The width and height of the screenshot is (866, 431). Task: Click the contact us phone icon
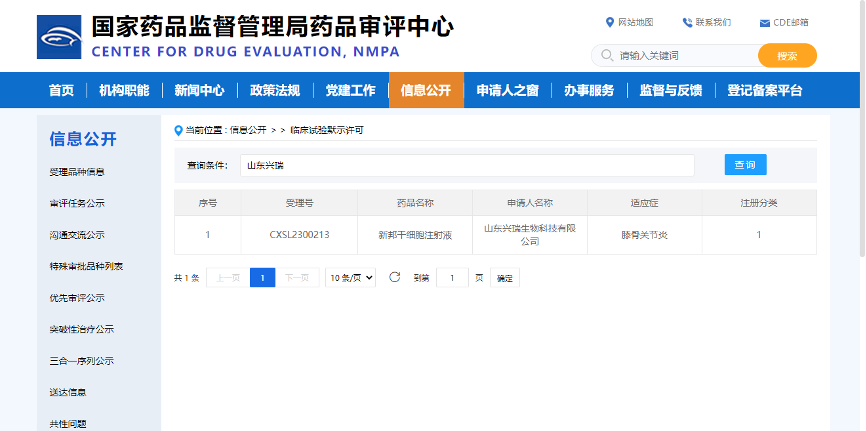pyautogui.click(x=687, y=23)
